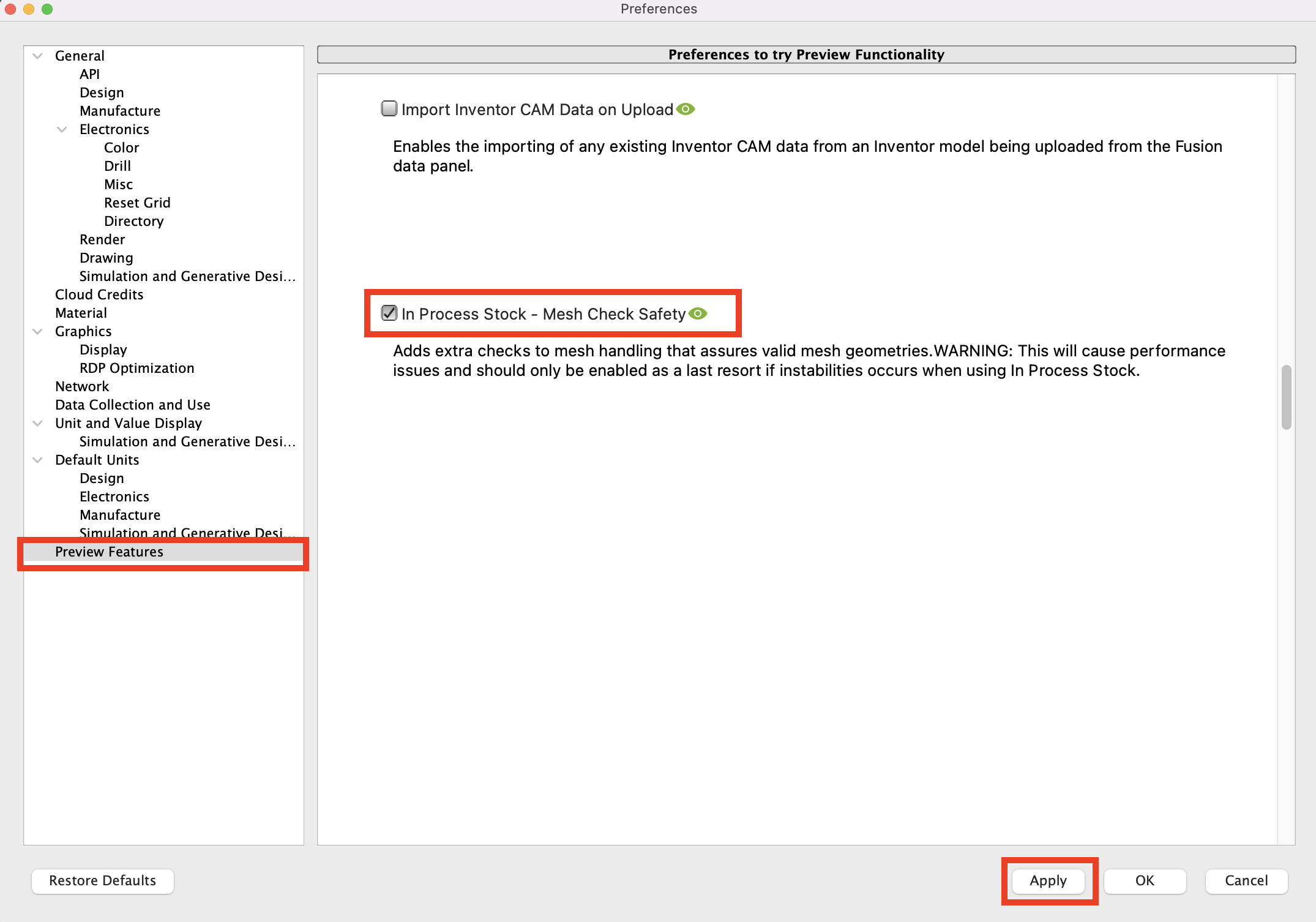1316x922 pixels.
Task: Click the eye icon beside Mesh Check Safety
Action: click(698, 314)
